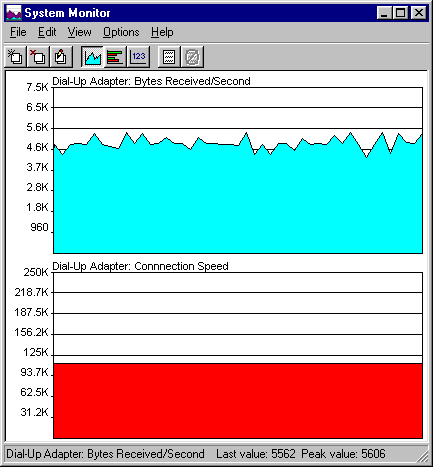
Task: Click the stop logging toolbar icon
Action: [192, 57]
